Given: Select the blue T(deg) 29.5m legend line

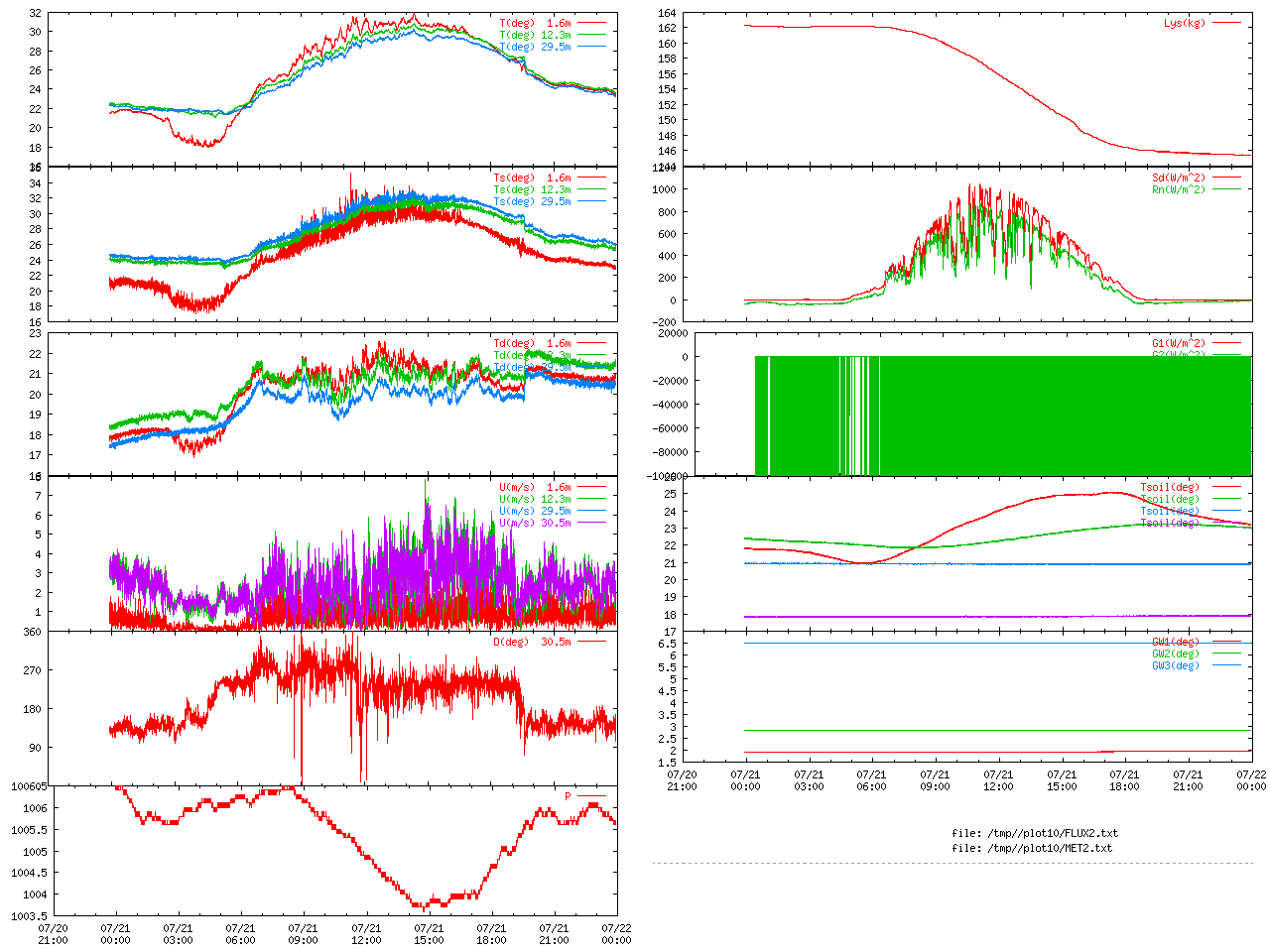Looking at the screenshot, I should click(x=591, y=47).
